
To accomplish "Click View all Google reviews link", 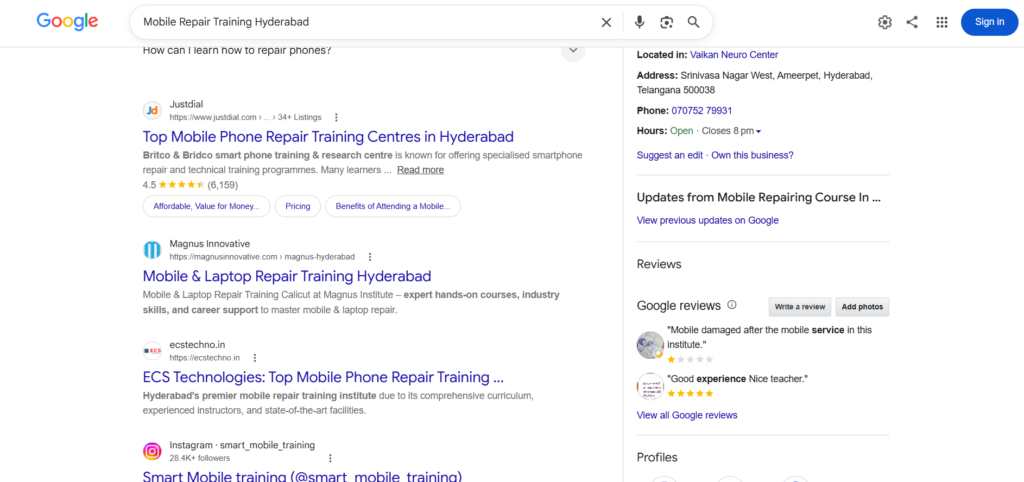I will click(687, 415).
